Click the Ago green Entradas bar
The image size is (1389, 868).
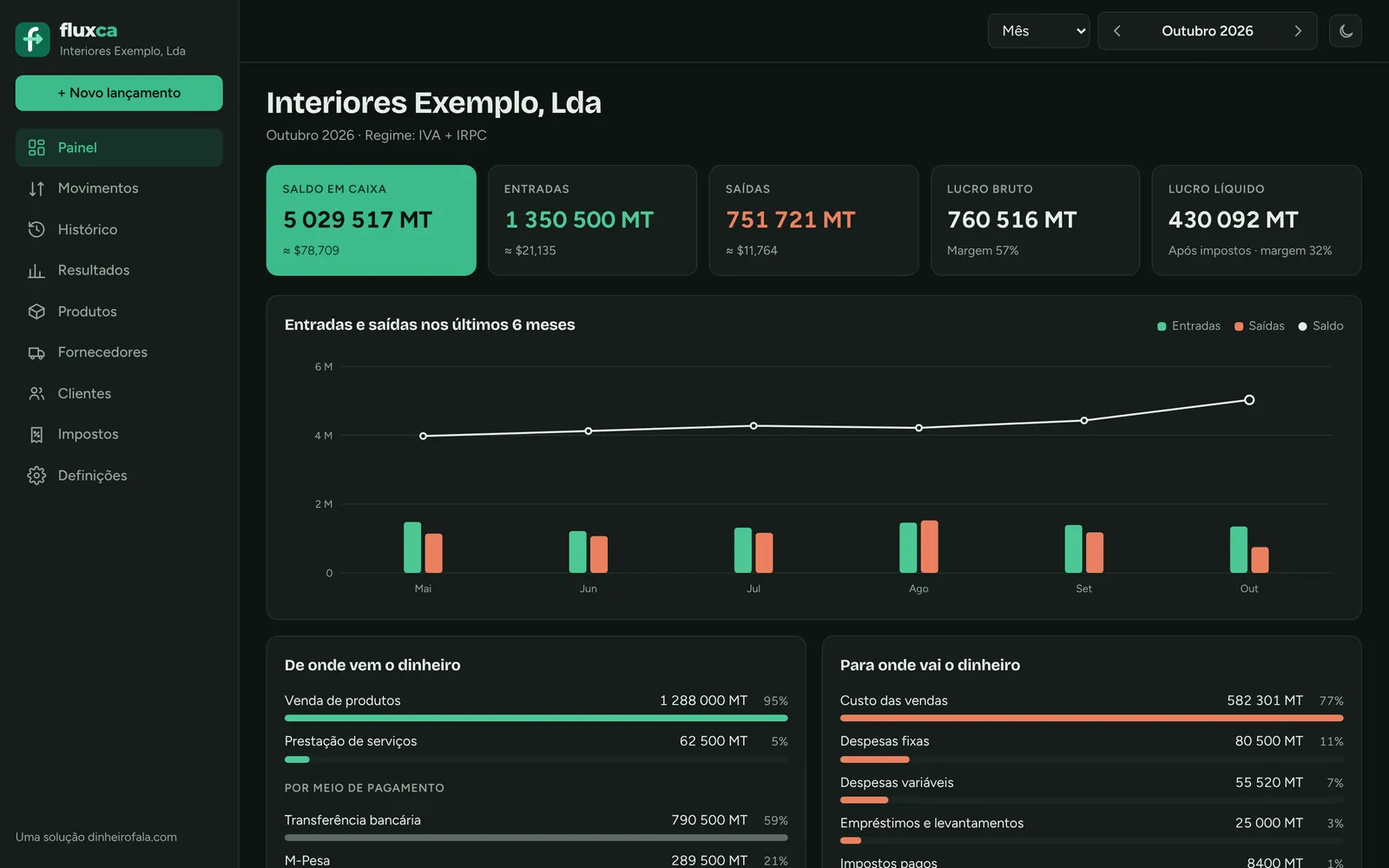tap(908, 548)
